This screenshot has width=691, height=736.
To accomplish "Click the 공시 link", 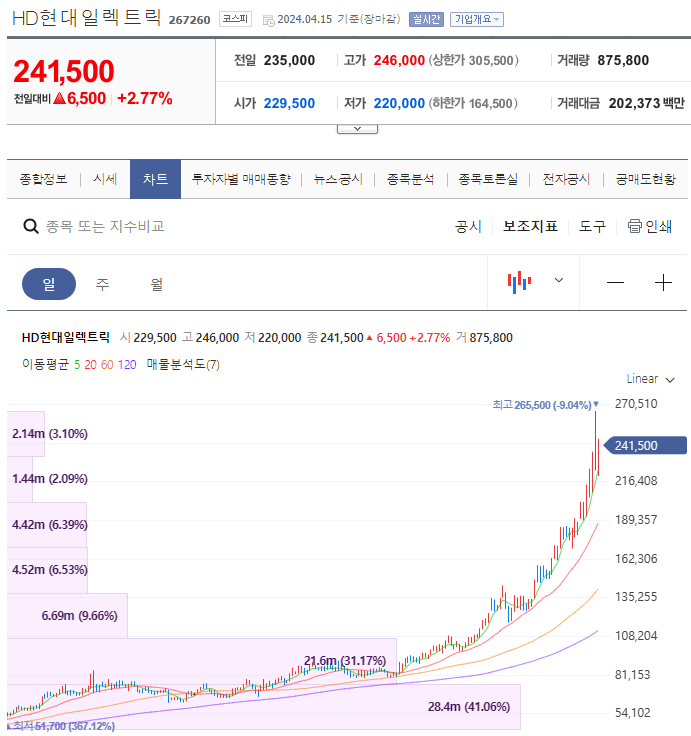I will pos(468,227).
